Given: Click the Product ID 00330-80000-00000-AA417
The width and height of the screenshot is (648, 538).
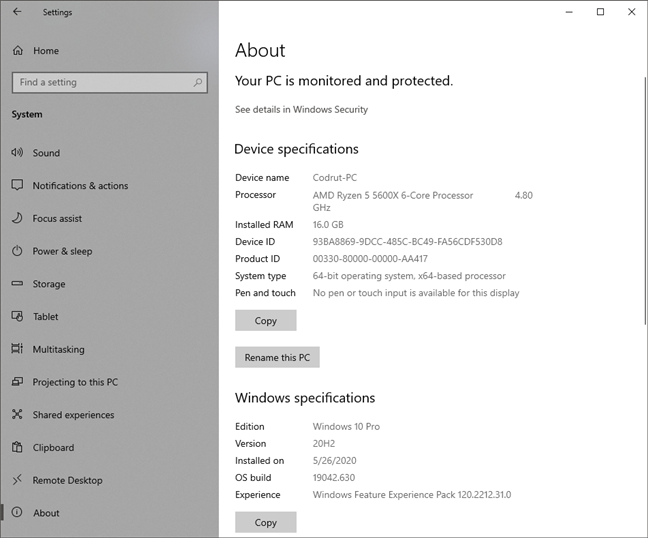Looking at the screenshot, I should (x=370, y=259).
